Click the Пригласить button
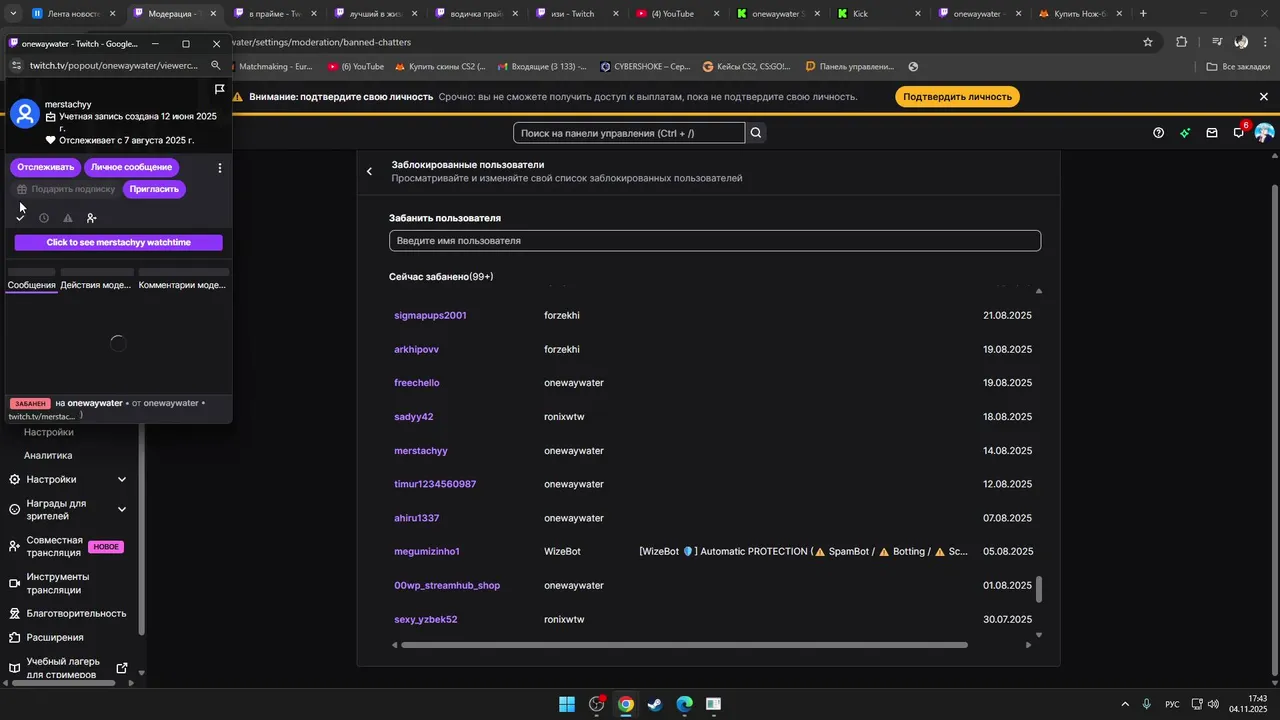Screen dimensions: 1280x720 click(x=154, y=189)
